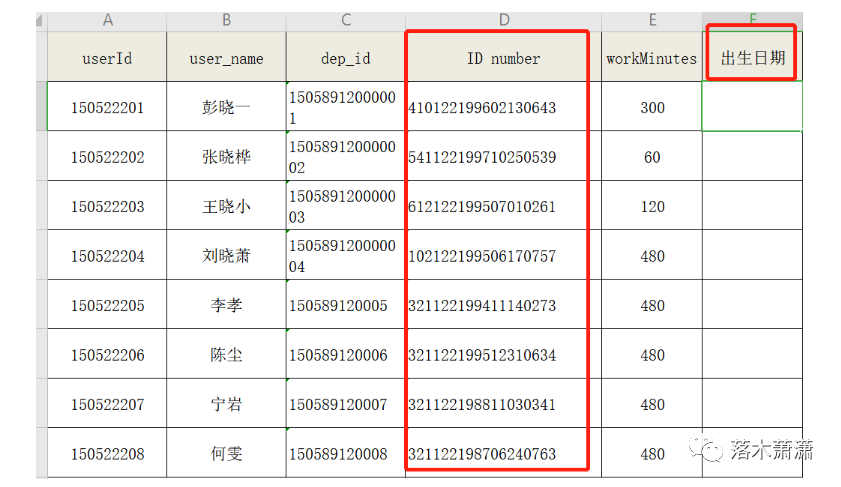Select dep_id cell in 彭晓一 row
Image resolution: width=841 pixels, height=487 pixels.
click(x=345, y=106)
